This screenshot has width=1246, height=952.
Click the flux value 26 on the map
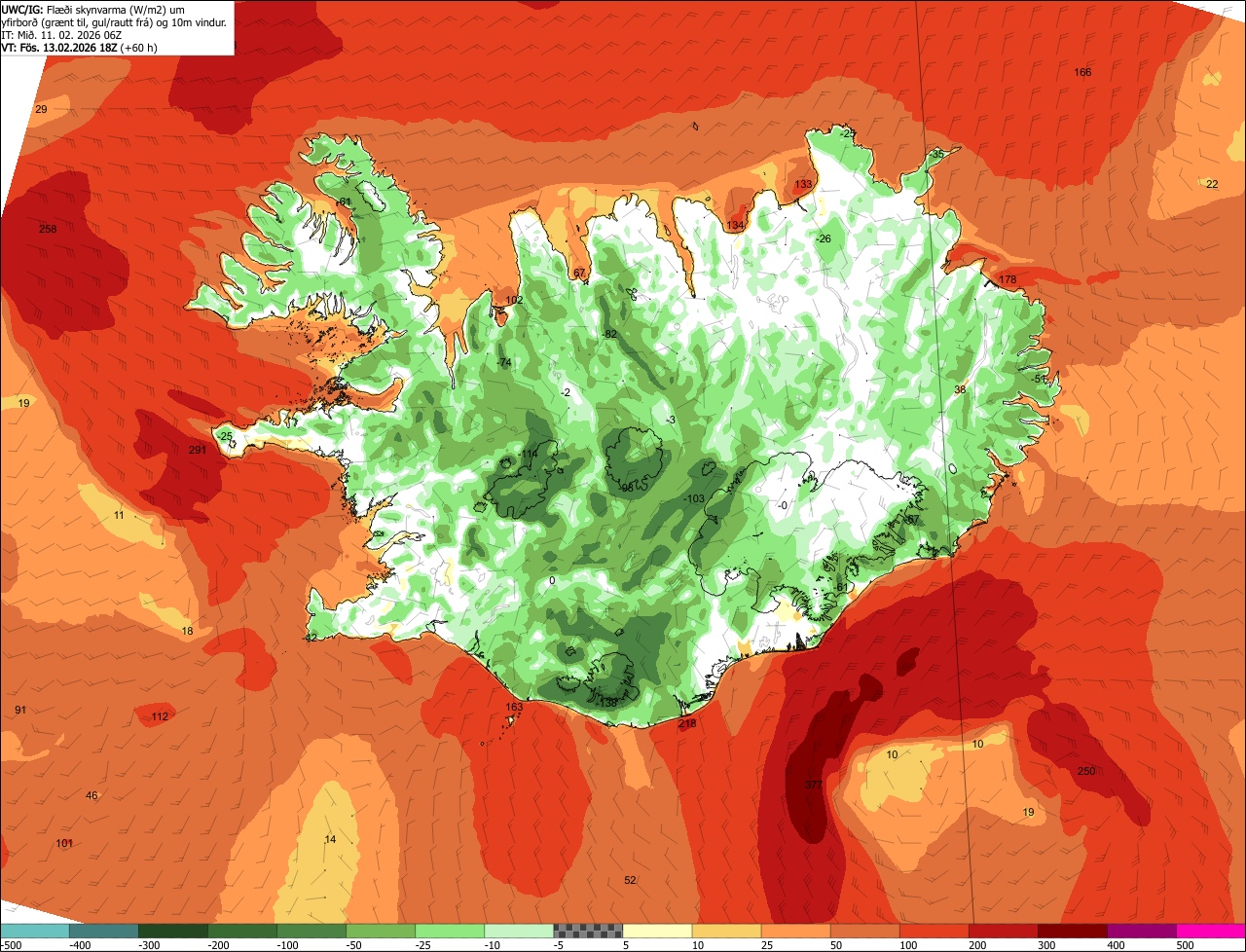pyautogui.click(x=825, y=238)
